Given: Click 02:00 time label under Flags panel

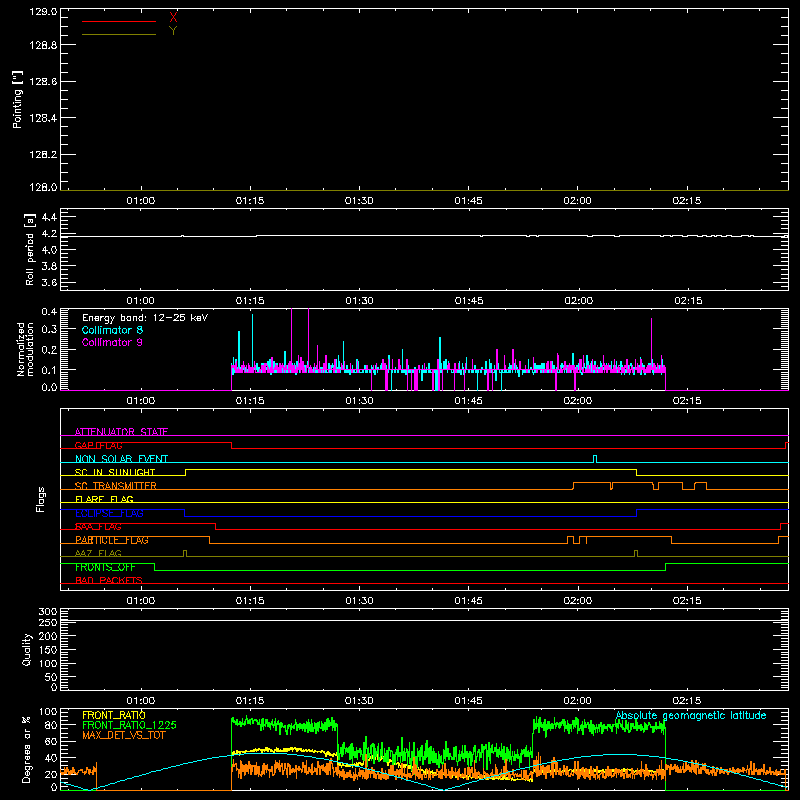Looking at the screenshot, I should coord(578,601).
